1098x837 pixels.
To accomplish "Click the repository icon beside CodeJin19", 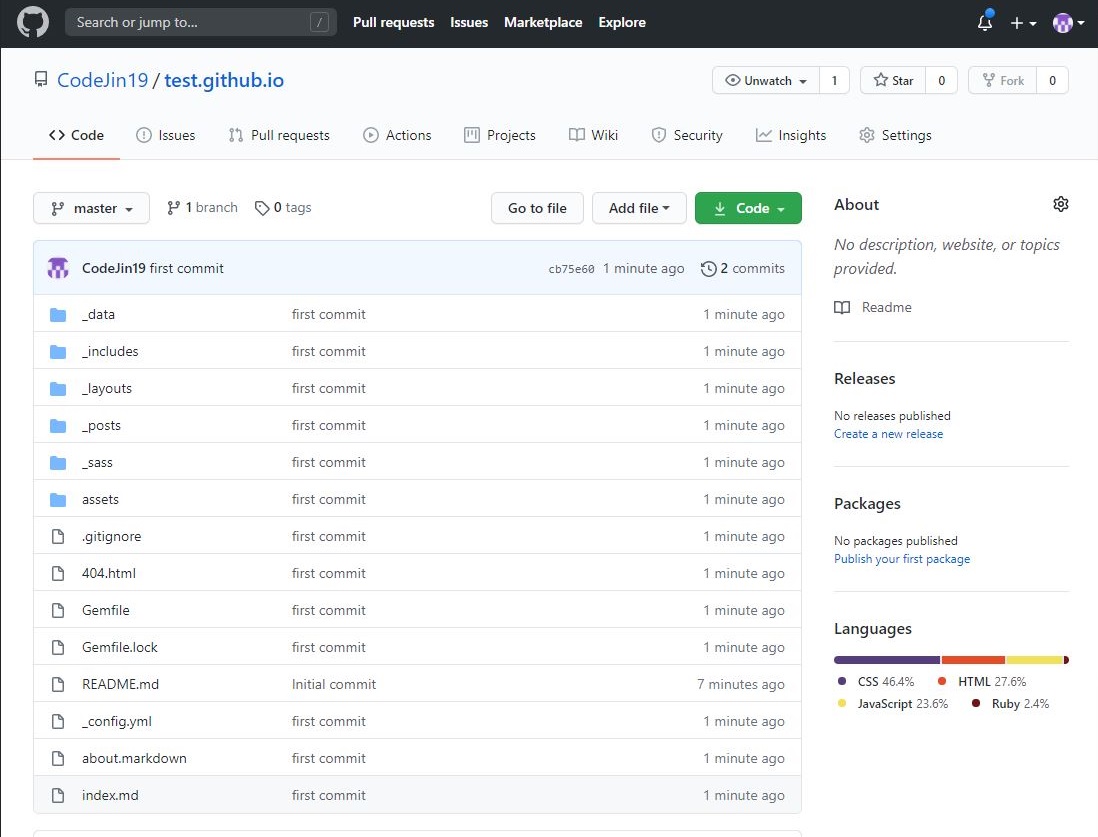I will coord(41,80).
